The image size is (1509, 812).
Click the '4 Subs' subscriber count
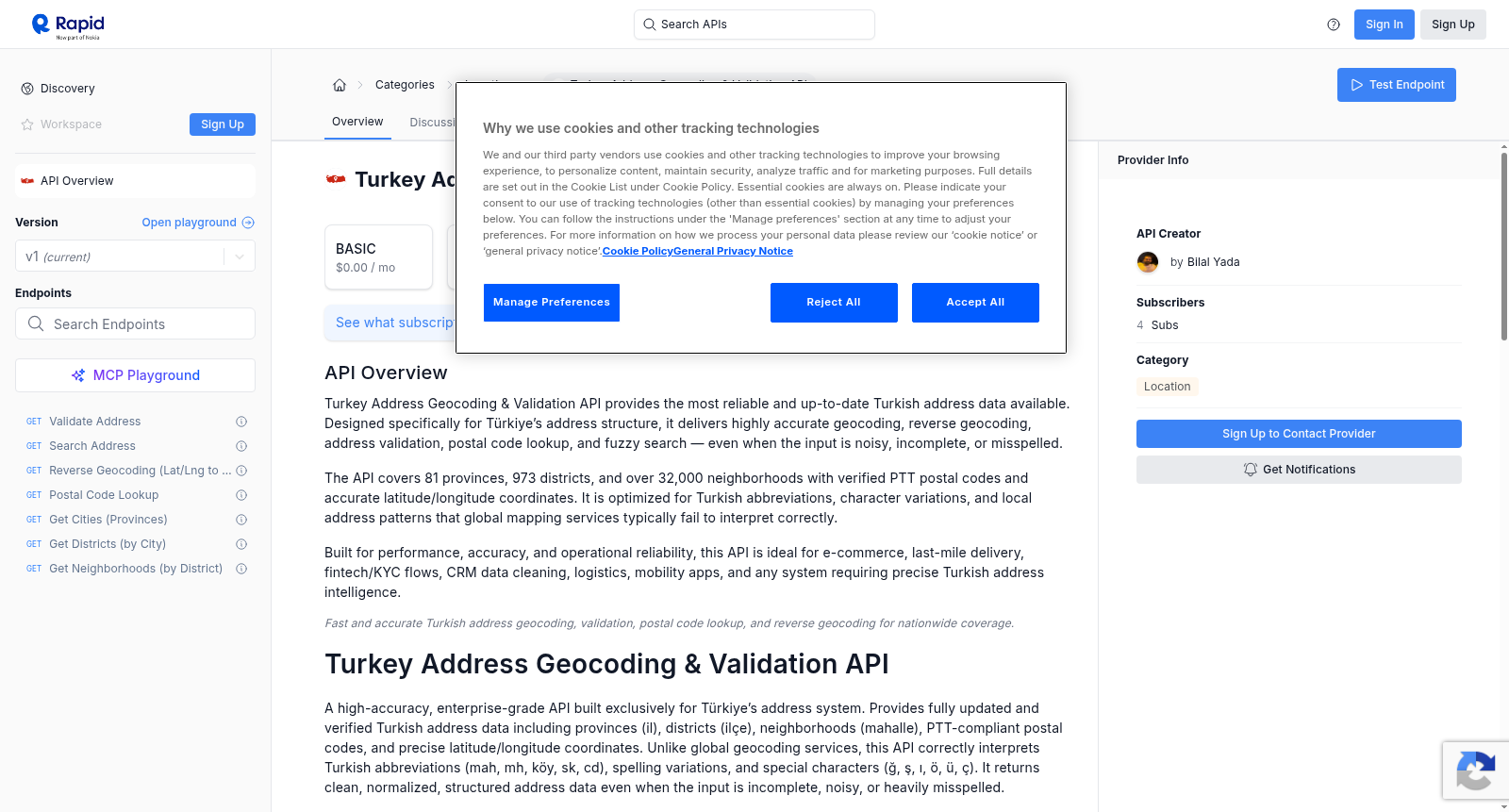tap(1157, 325)
